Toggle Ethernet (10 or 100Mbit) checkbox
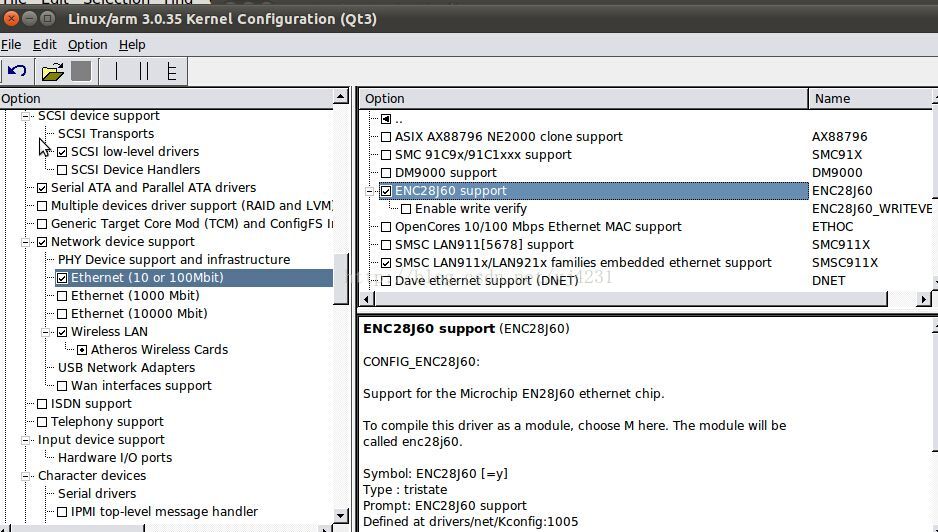This screenshot has height=532, width=938. [62, 278]
